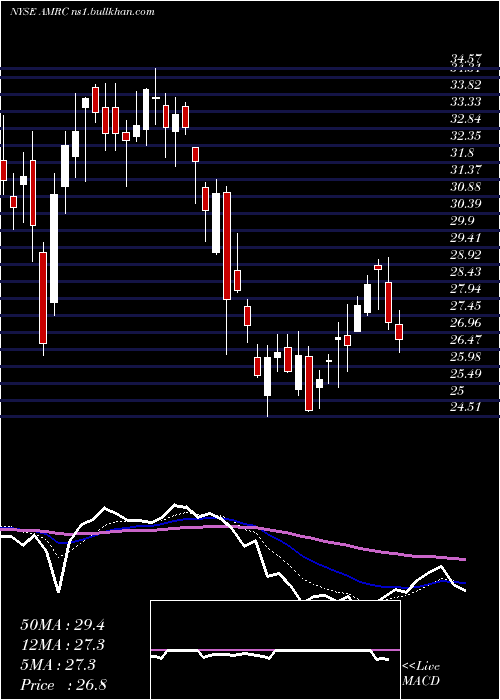Click the Price : 26.8 readout

click(x=63, y=685)
